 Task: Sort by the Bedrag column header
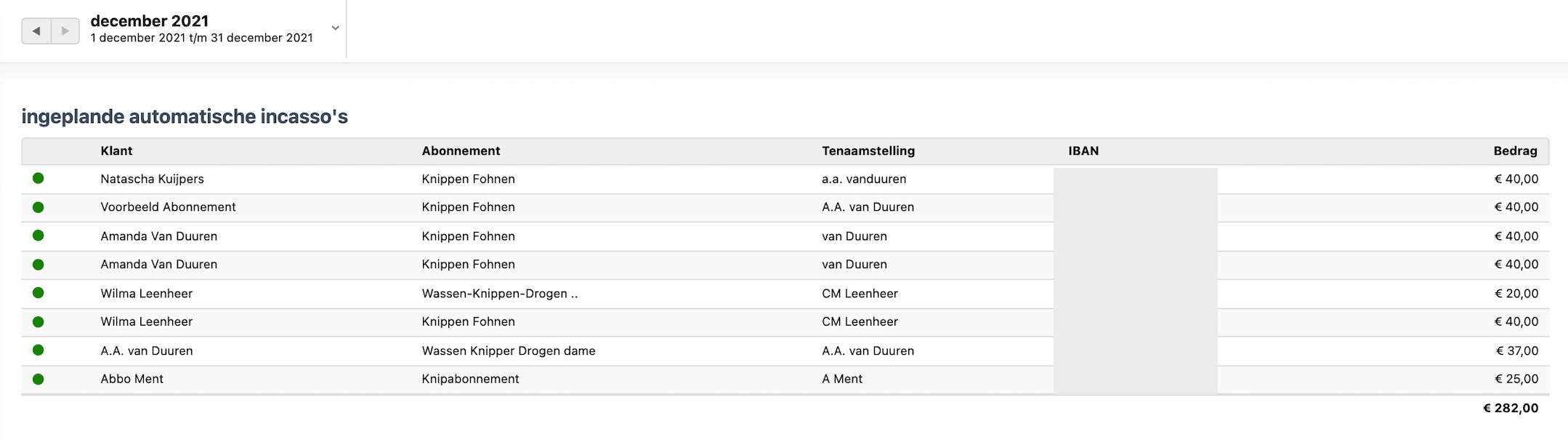1515,151
